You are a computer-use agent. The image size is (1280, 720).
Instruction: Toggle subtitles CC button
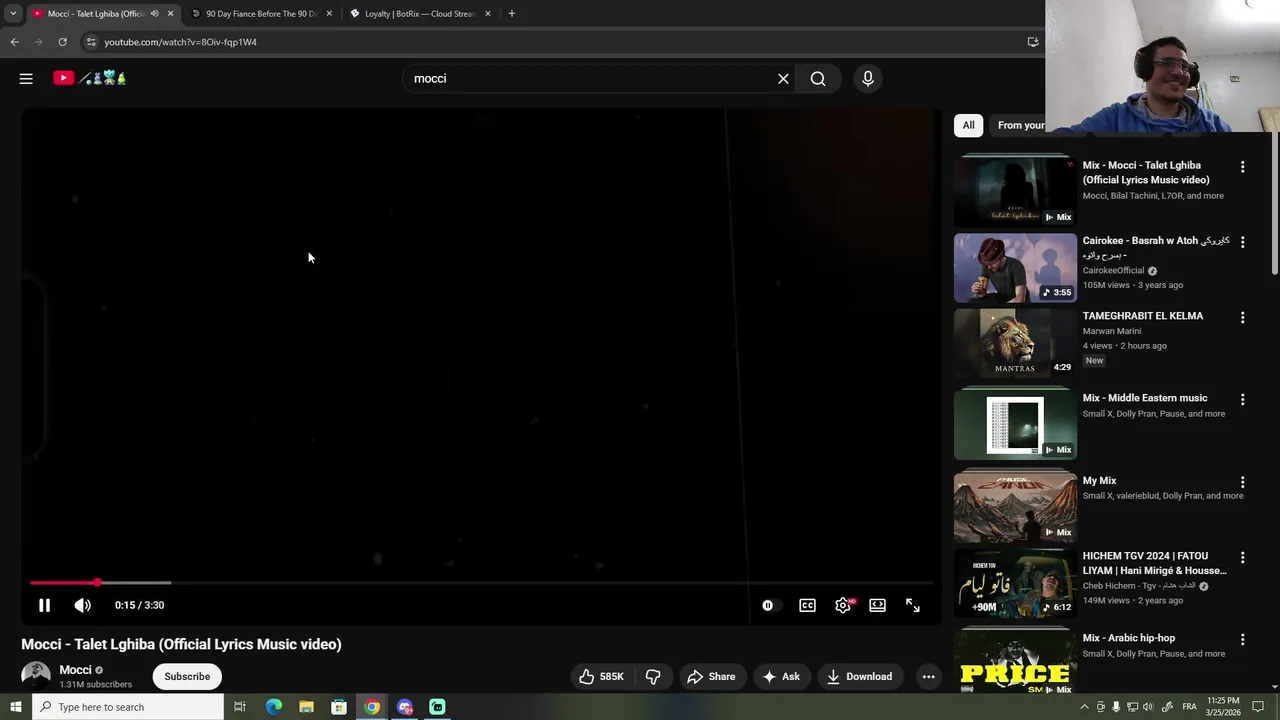807,605
